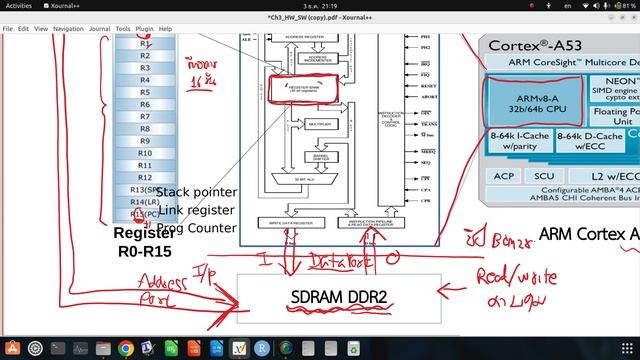Click the red recording indicator in the top bar

pyautogui.click(x=531, y=6)
